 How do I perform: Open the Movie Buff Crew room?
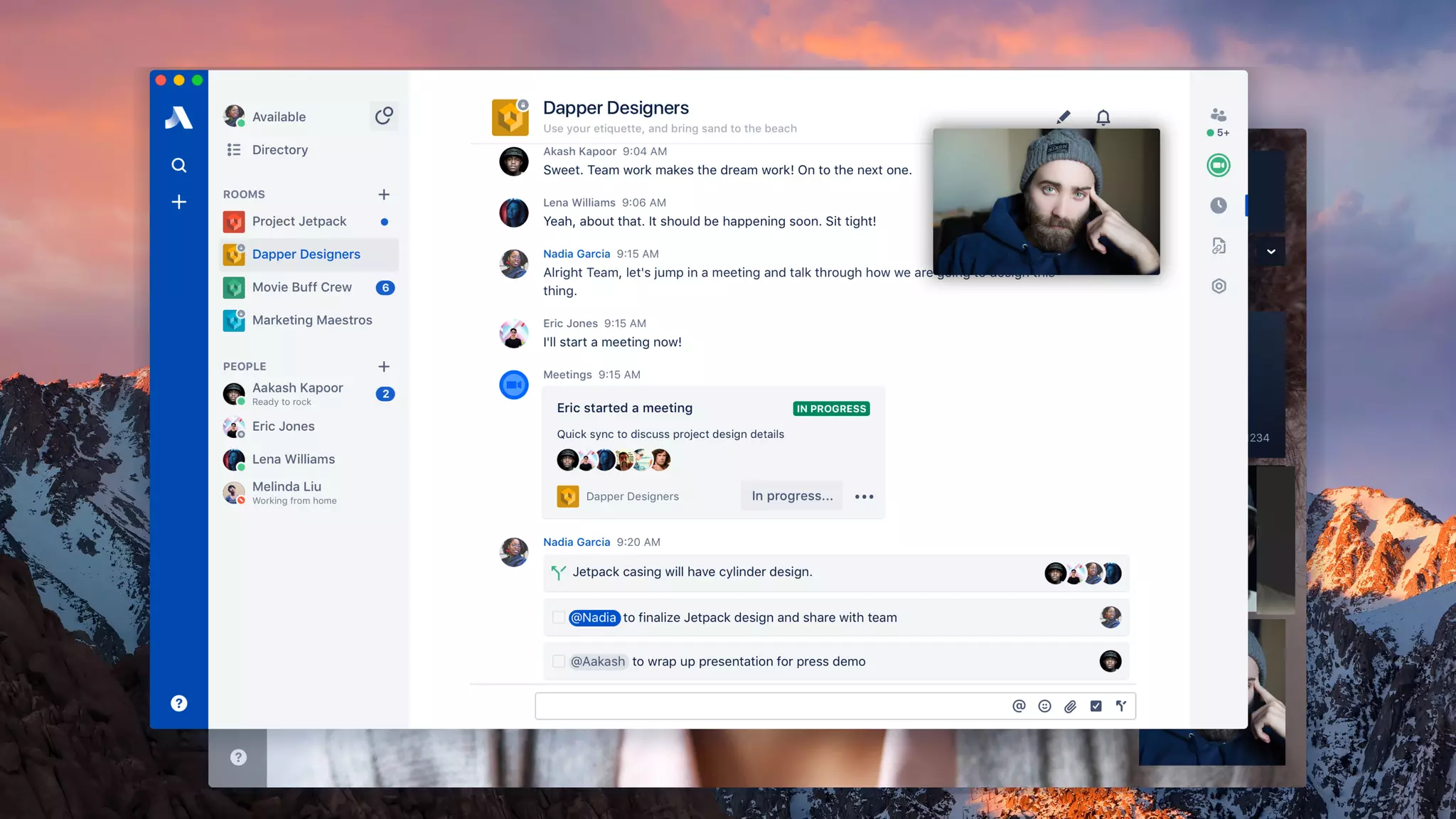pos(301,287)
